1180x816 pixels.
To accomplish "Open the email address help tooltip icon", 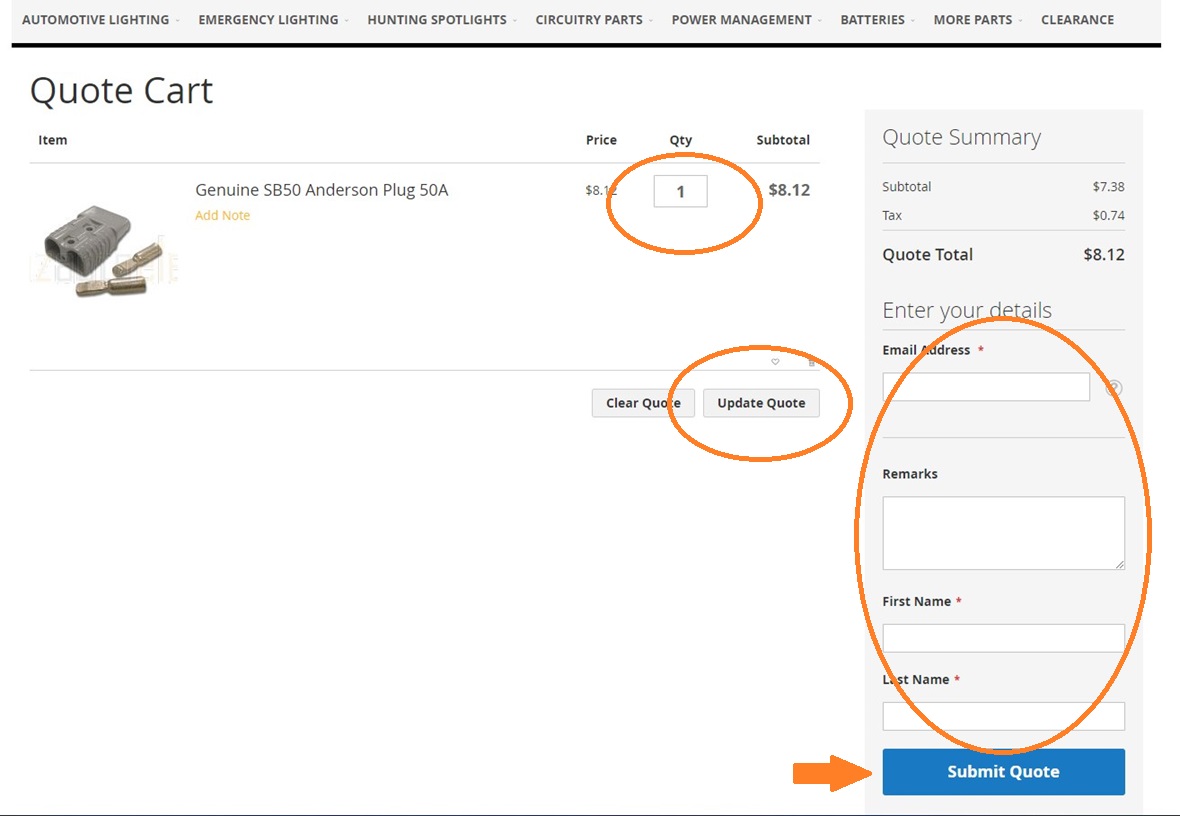I will click(1115, 388).
